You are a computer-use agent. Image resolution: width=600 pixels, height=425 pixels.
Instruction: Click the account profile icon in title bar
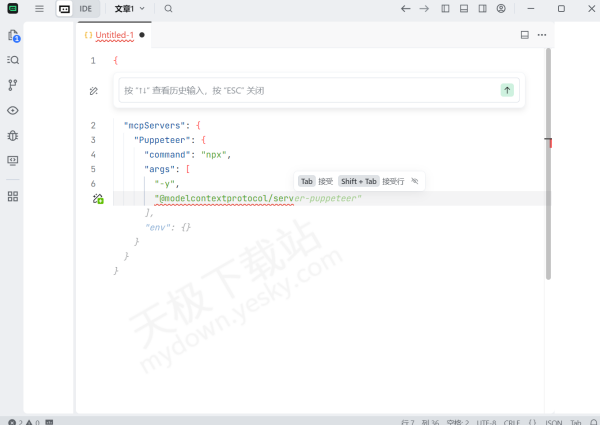click(501, 8)
